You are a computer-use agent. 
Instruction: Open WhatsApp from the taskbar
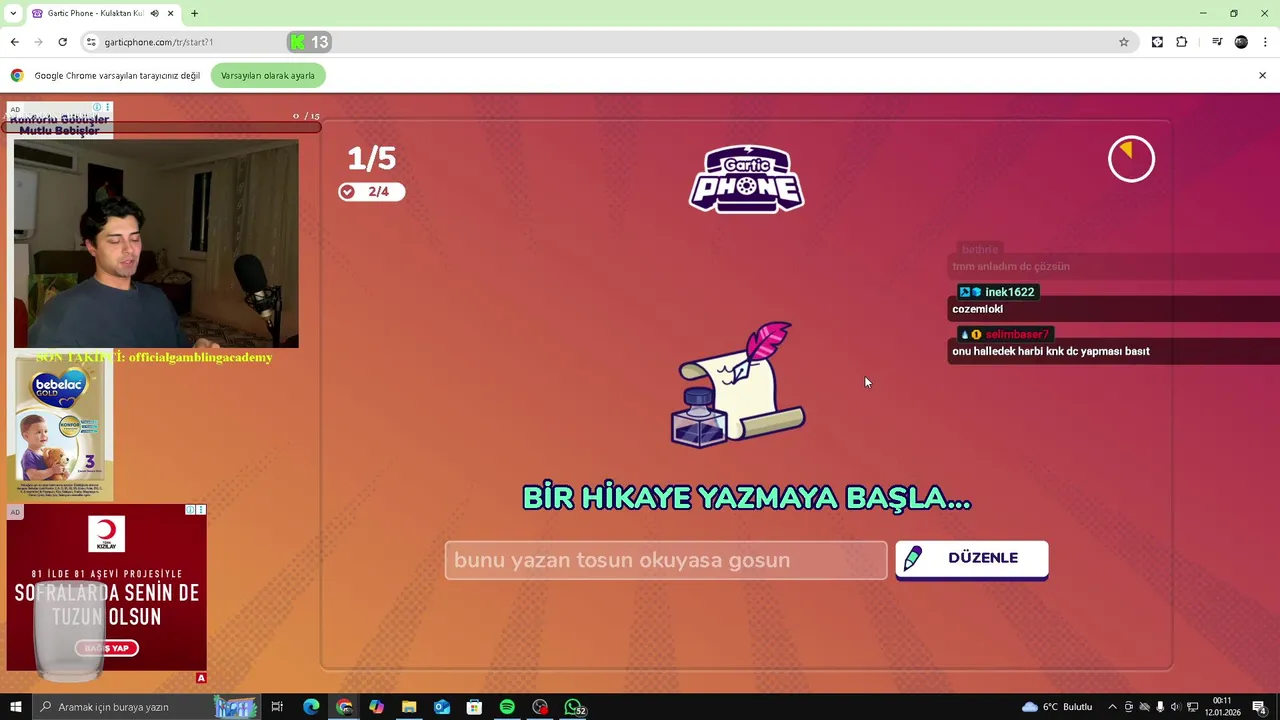[x=574, y=707]
